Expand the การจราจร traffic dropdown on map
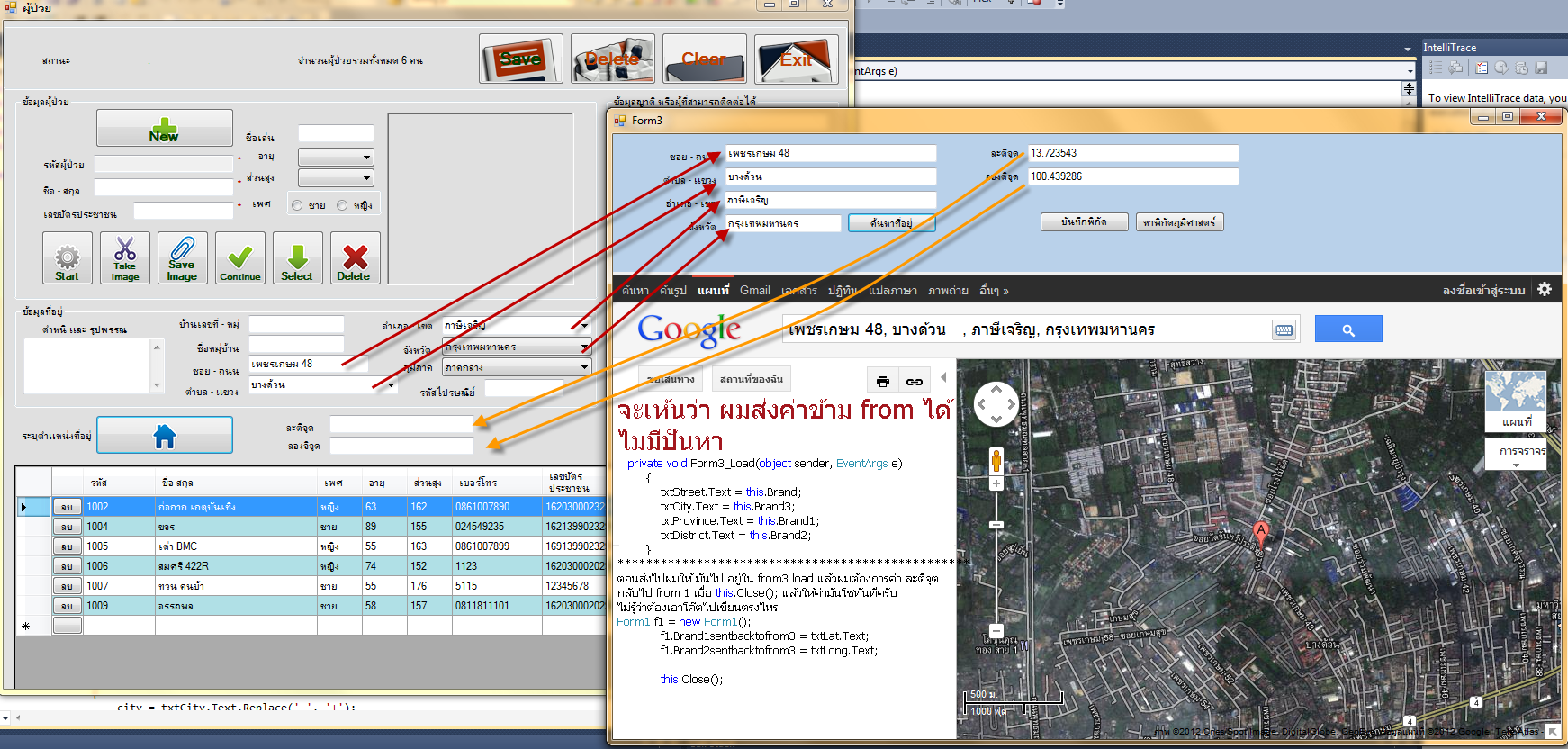This screenshot has width=1568, height=749. pos(1516,454)
